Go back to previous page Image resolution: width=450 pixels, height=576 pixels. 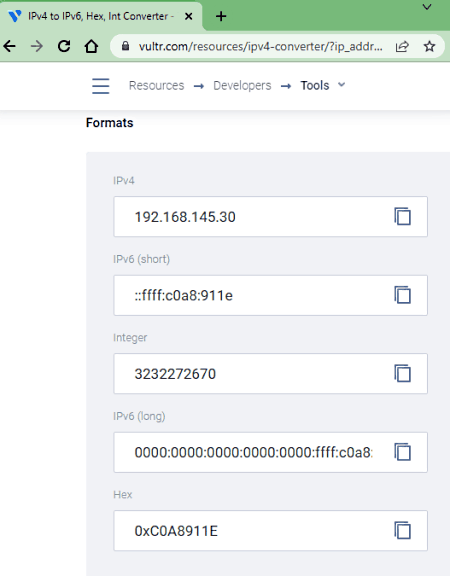10,46
